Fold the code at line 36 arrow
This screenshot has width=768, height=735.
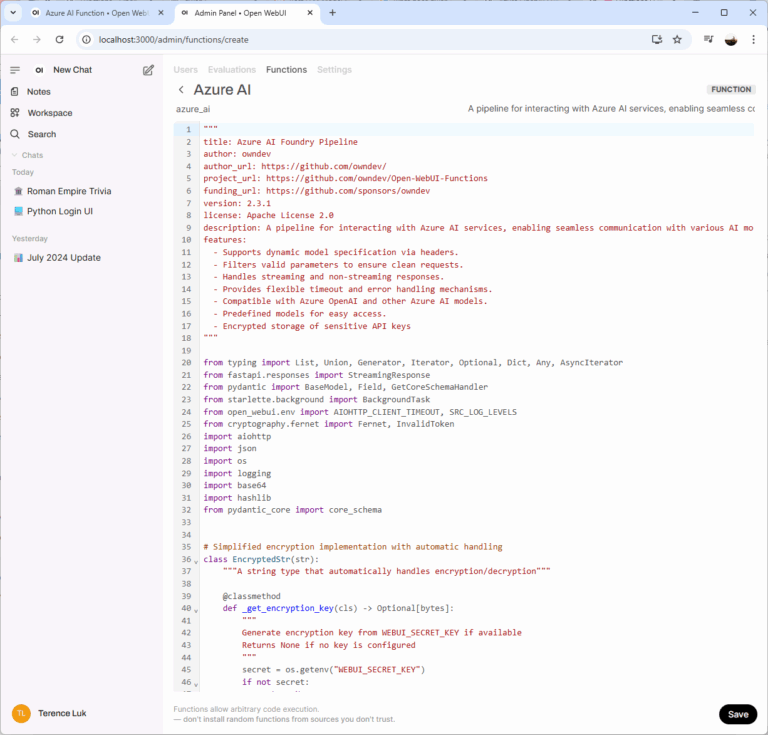[x=196, y=562]
